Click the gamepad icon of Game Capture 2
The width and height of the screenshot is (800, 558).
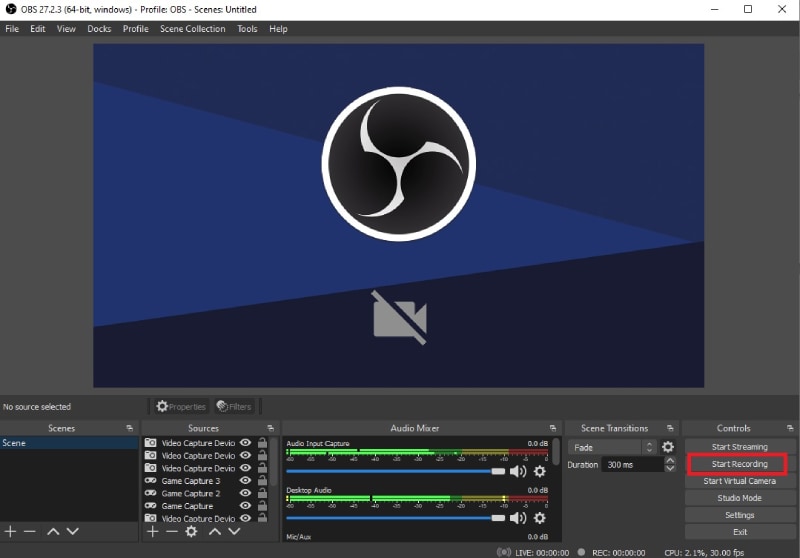pos(151,493)
